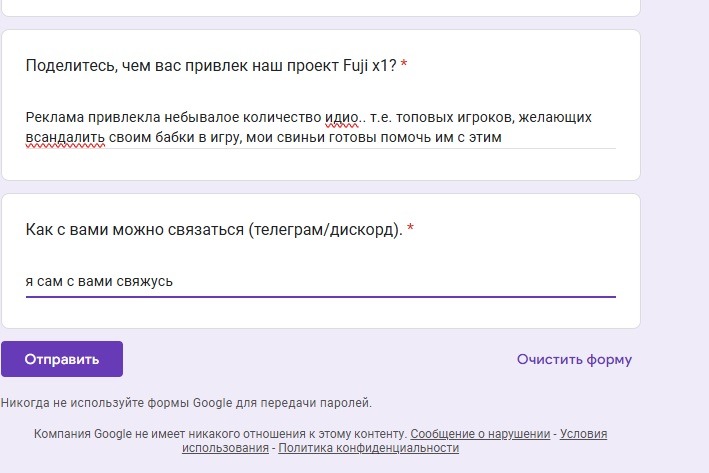Focus the телеграм/дискорд contact answer field
This screenshot has height=473, width=709.
point(321,282)
